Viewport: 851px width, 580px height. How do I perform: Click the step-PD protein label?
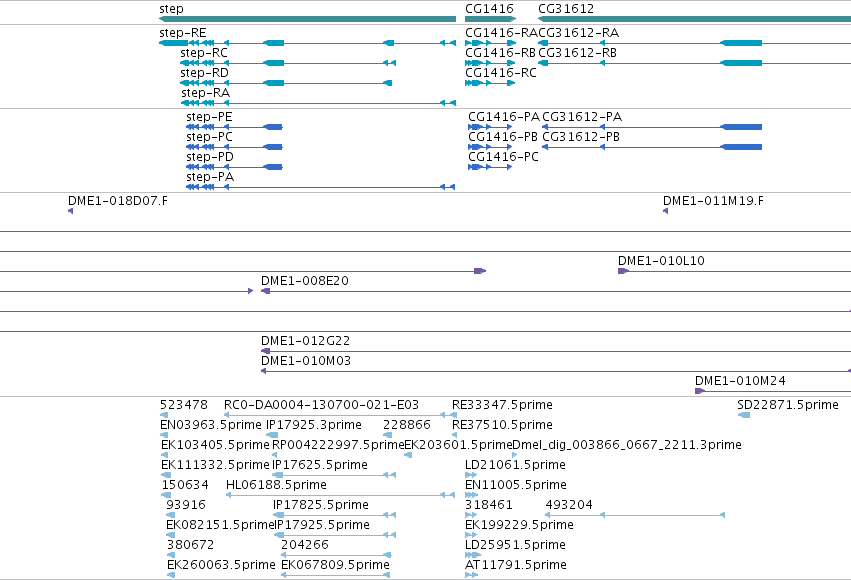point(209,157)
